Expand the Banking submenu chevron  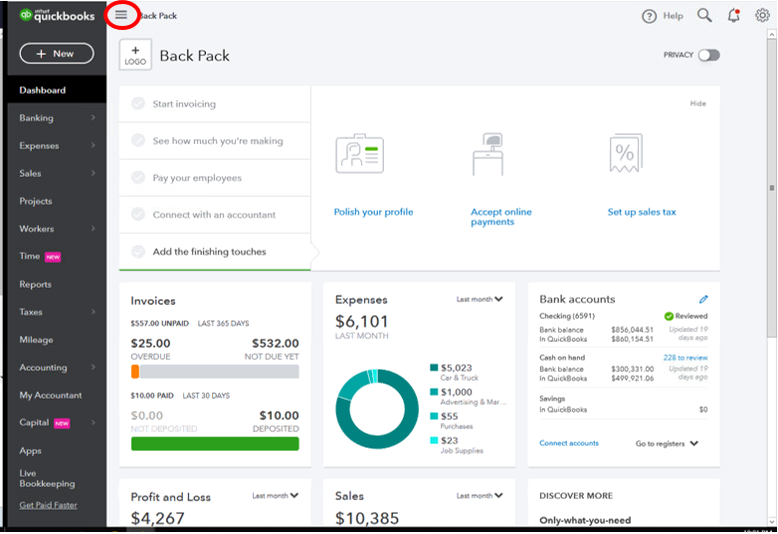93,118
